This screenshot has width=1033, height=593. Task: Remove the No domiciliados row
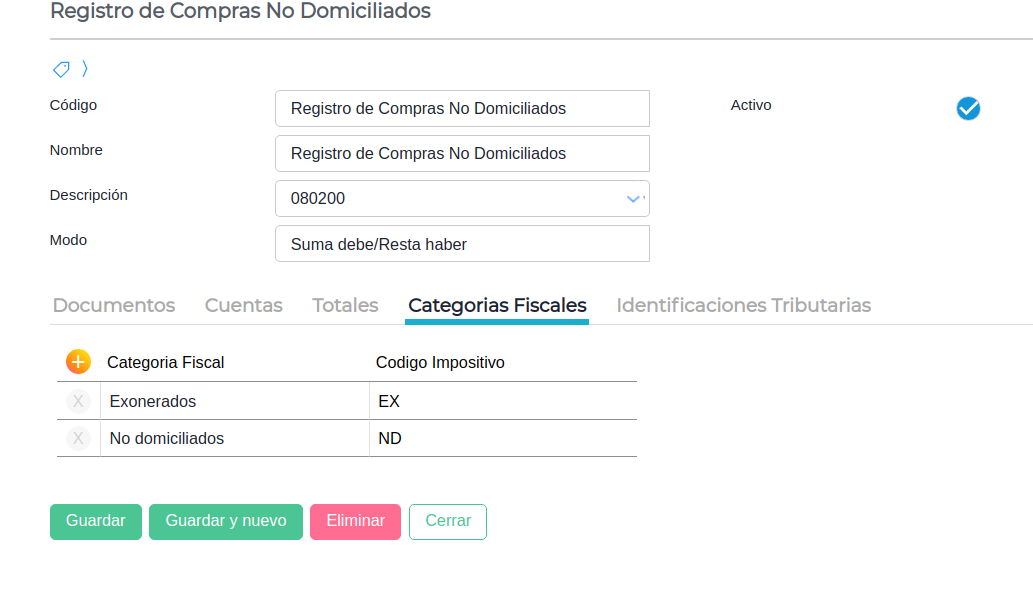78,438
